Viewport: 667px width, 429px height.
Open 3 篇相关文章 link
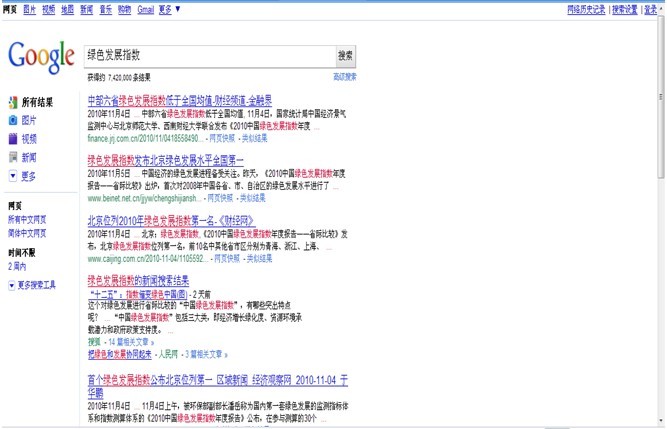click(x=206, y=354)
